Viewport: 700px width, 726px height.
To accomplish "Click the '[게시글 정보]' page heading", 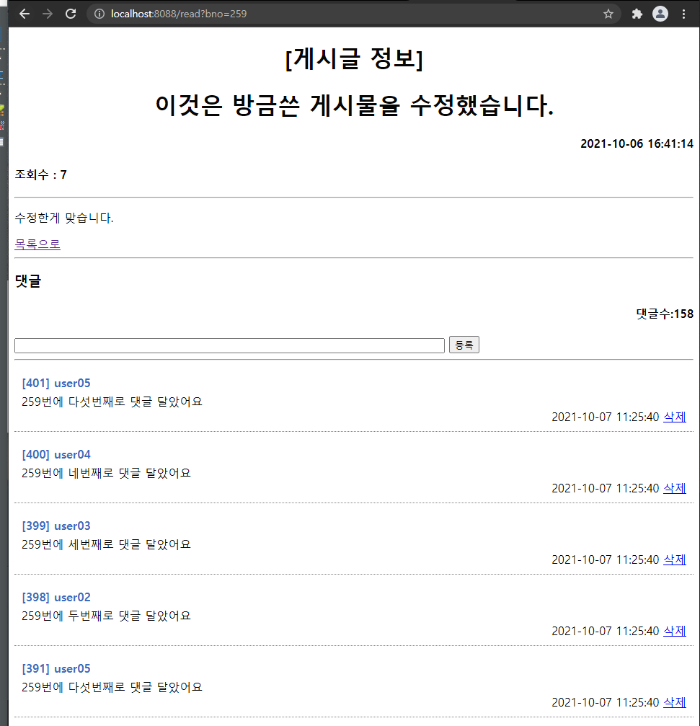I will click(354, 59).
